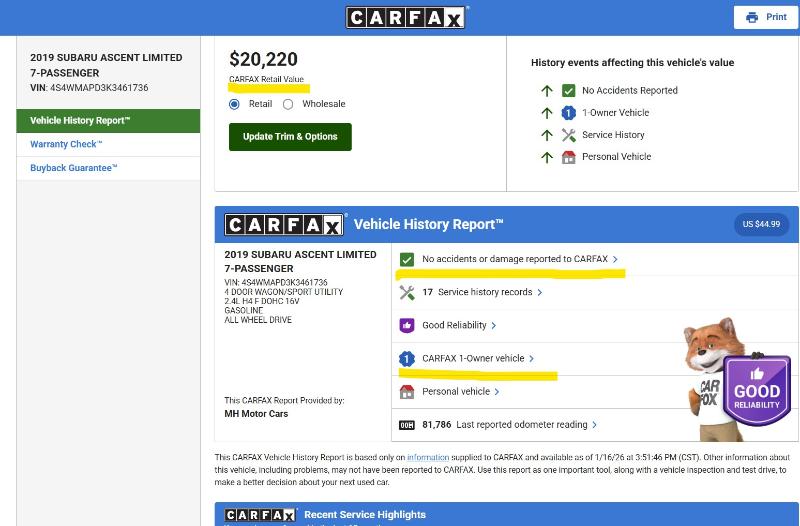The image size is (800, 526).
Task: Click the blue 1-Owner badge icon in report
Action: pos(407,358)
